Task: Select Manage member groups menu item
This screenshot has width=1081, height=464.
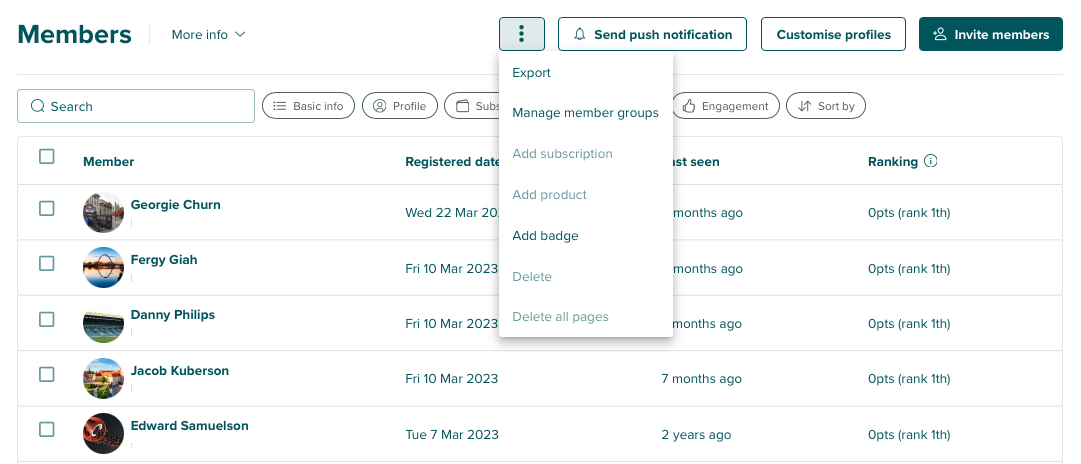Action: pyautogui.click(x=585, y=113)
